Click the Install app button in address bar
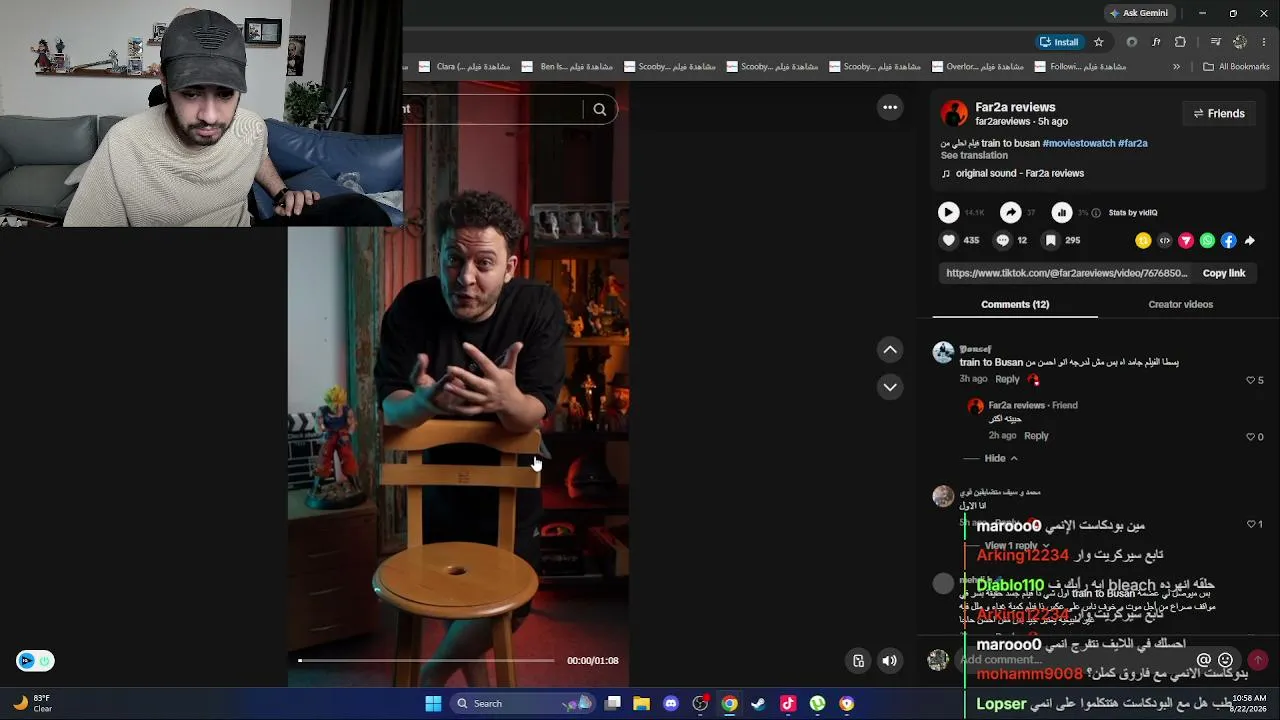 point(1059,42)
